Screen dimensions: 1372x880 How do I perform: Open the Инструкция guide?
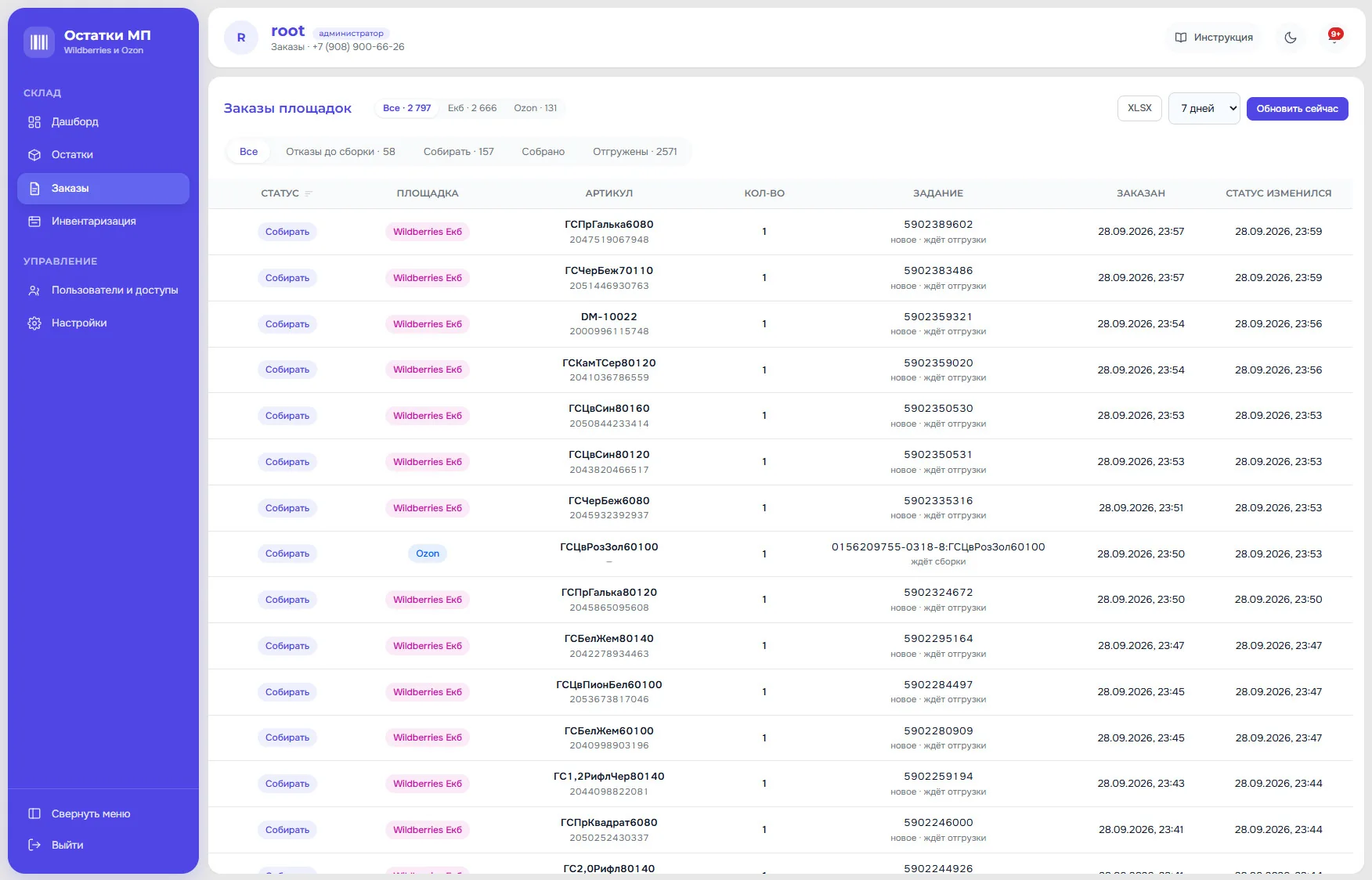point(1215,38)
